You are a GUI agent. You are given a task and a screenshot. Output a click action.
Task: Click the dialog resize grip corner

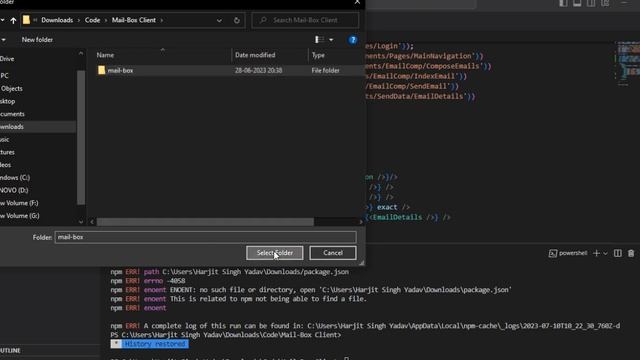[x=361, y=263]
